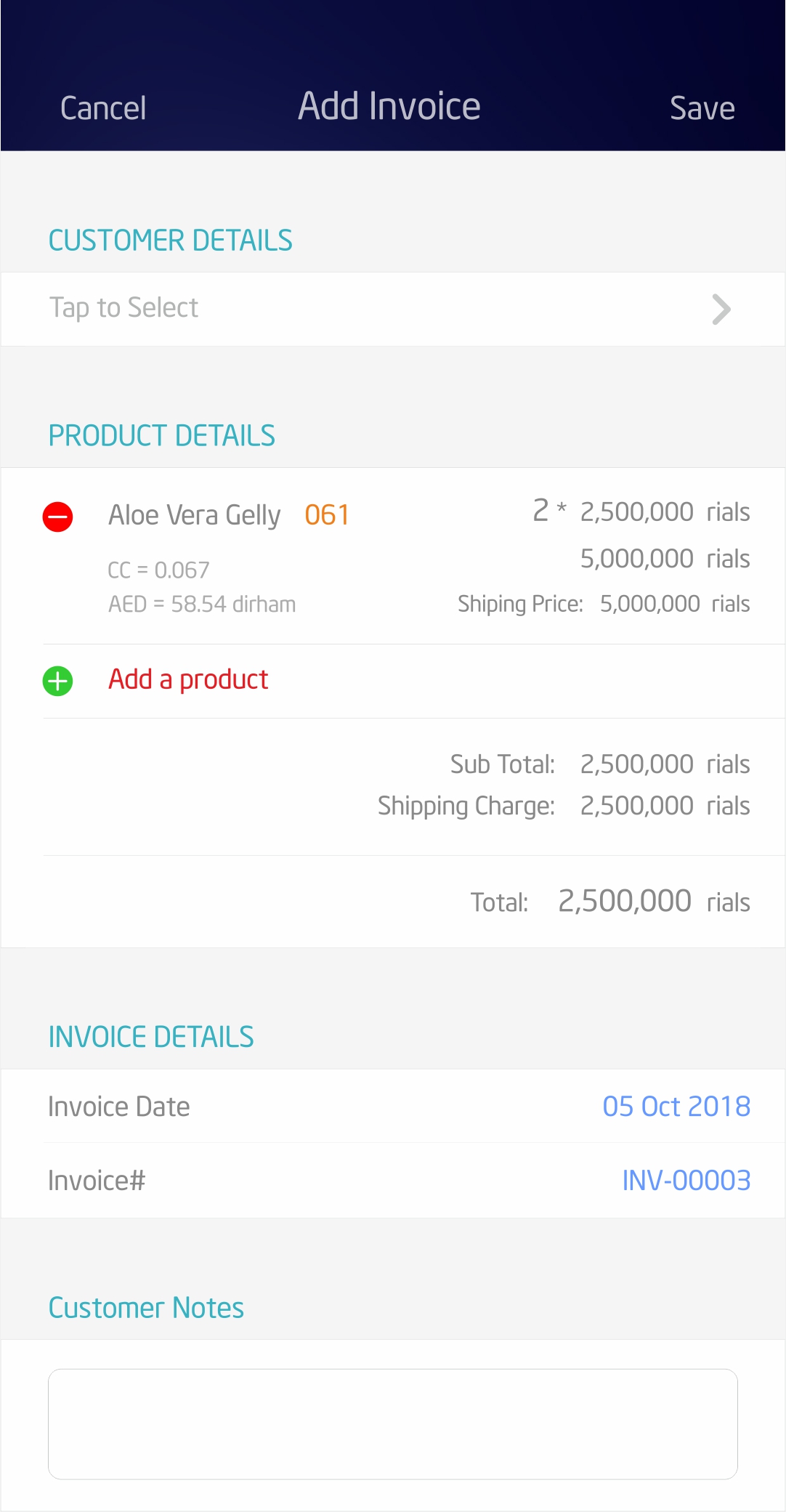Focus the Customer Notes text box
The width and height of the screenshot is (786, 1512).
coord(393,1424)
